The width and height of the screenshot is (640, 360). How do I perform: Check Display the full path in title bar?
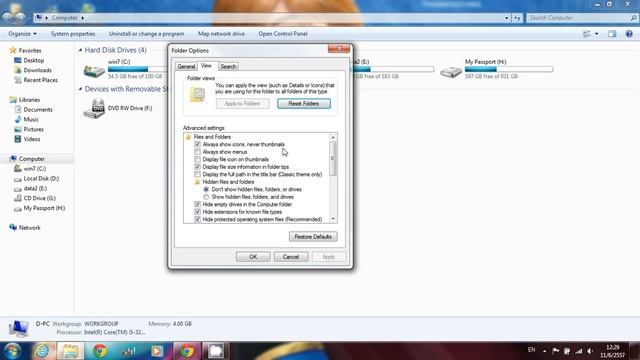pos(198,174)
